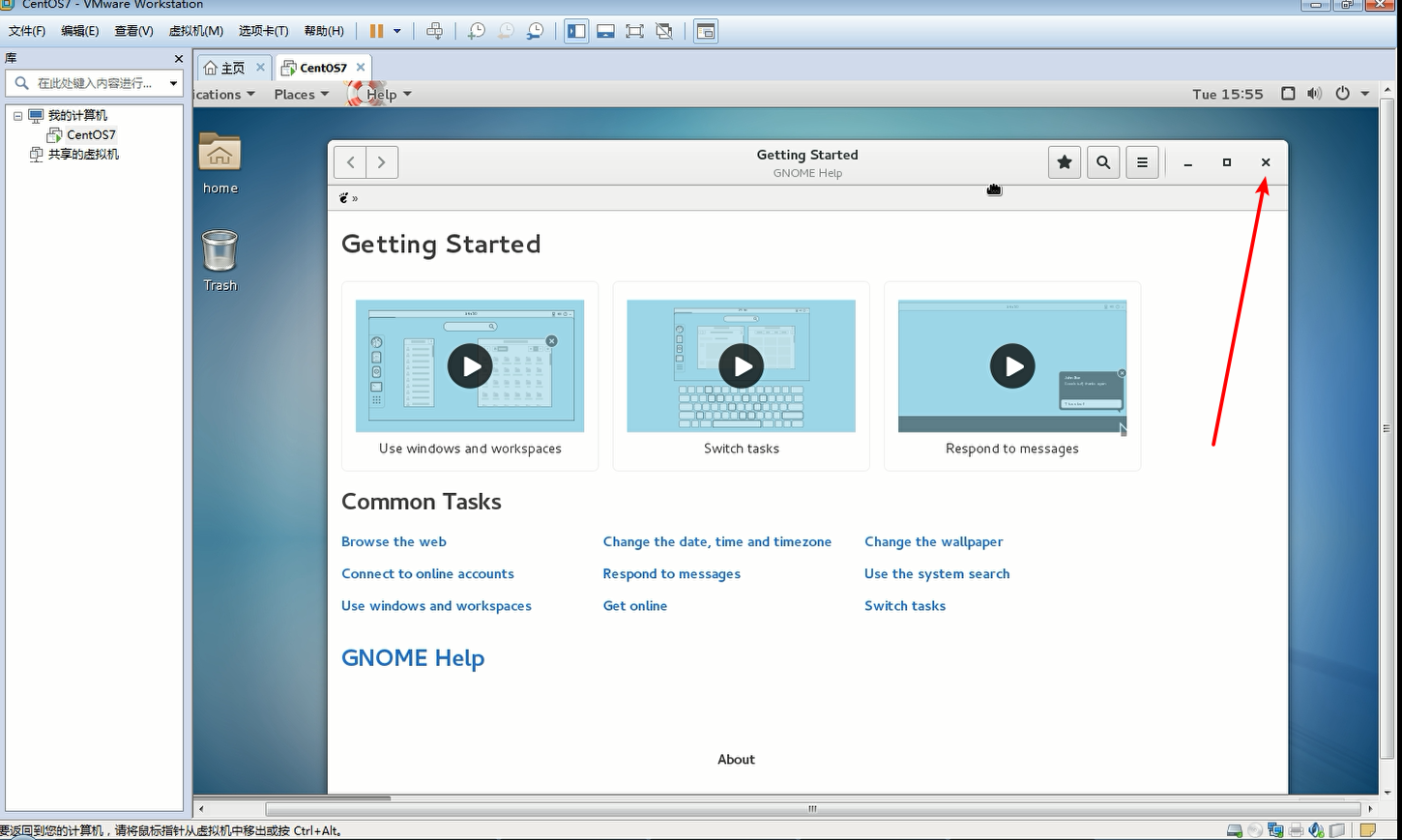Switch to Unity mode icon
This screenshot has width=1402, height=840.
tap(664, 31)
